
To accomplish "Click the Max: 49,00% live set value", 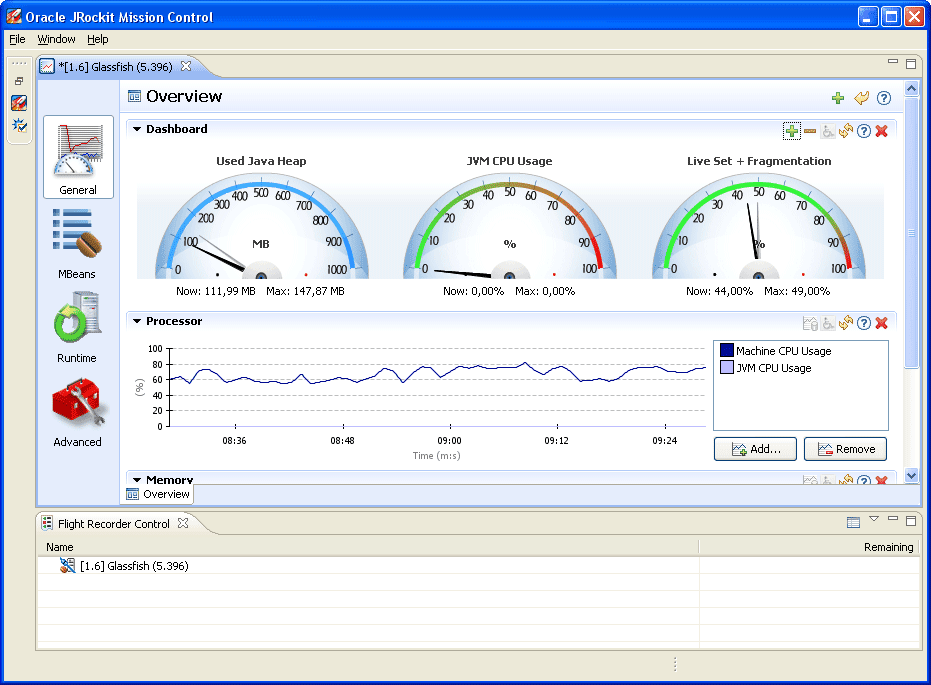I will 797,291.
